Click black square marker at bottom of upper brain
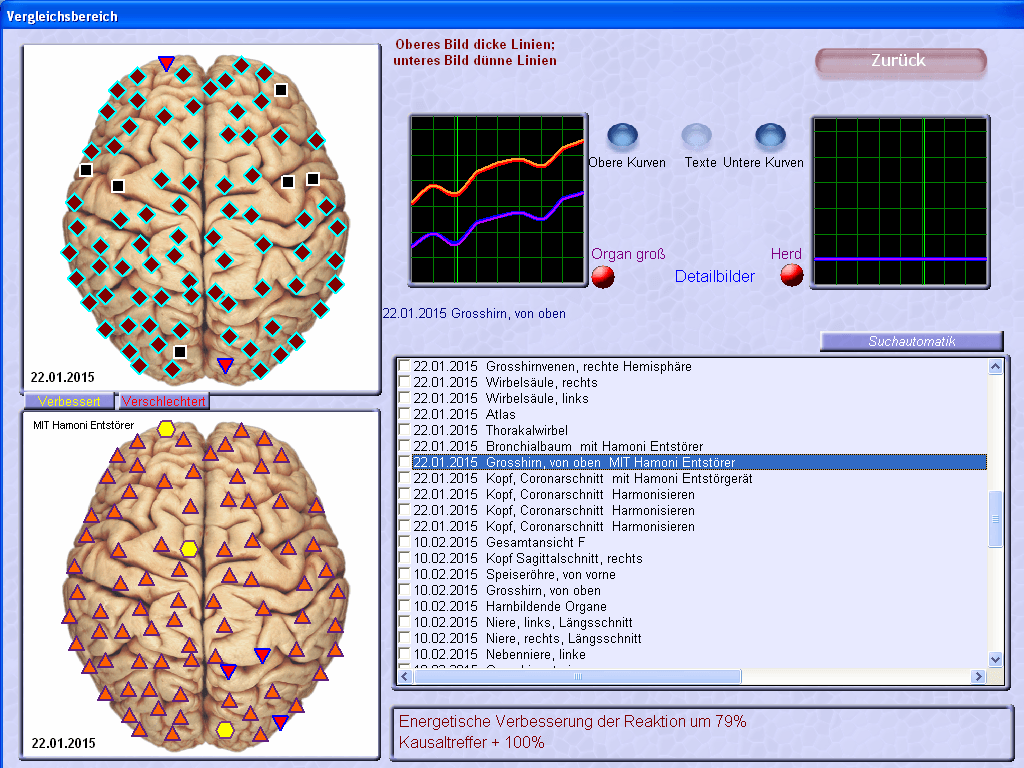The image size is (1024, 768). tap(180, 352)
